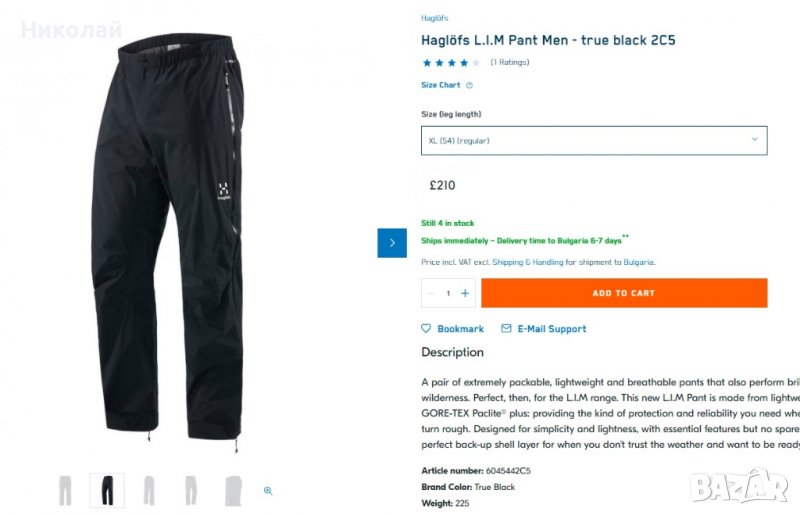
Task: Open the size selector chevron
Action: (x=755, y=139)
